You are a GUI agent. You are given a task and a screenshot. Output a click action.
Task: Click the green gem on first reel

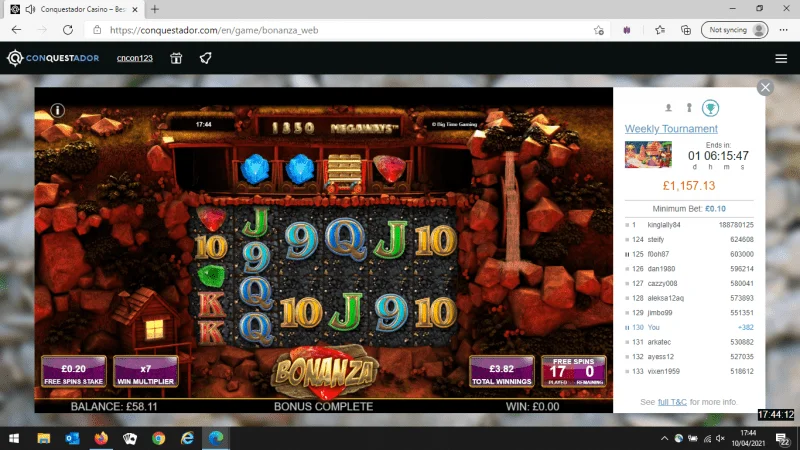point(211,276)
